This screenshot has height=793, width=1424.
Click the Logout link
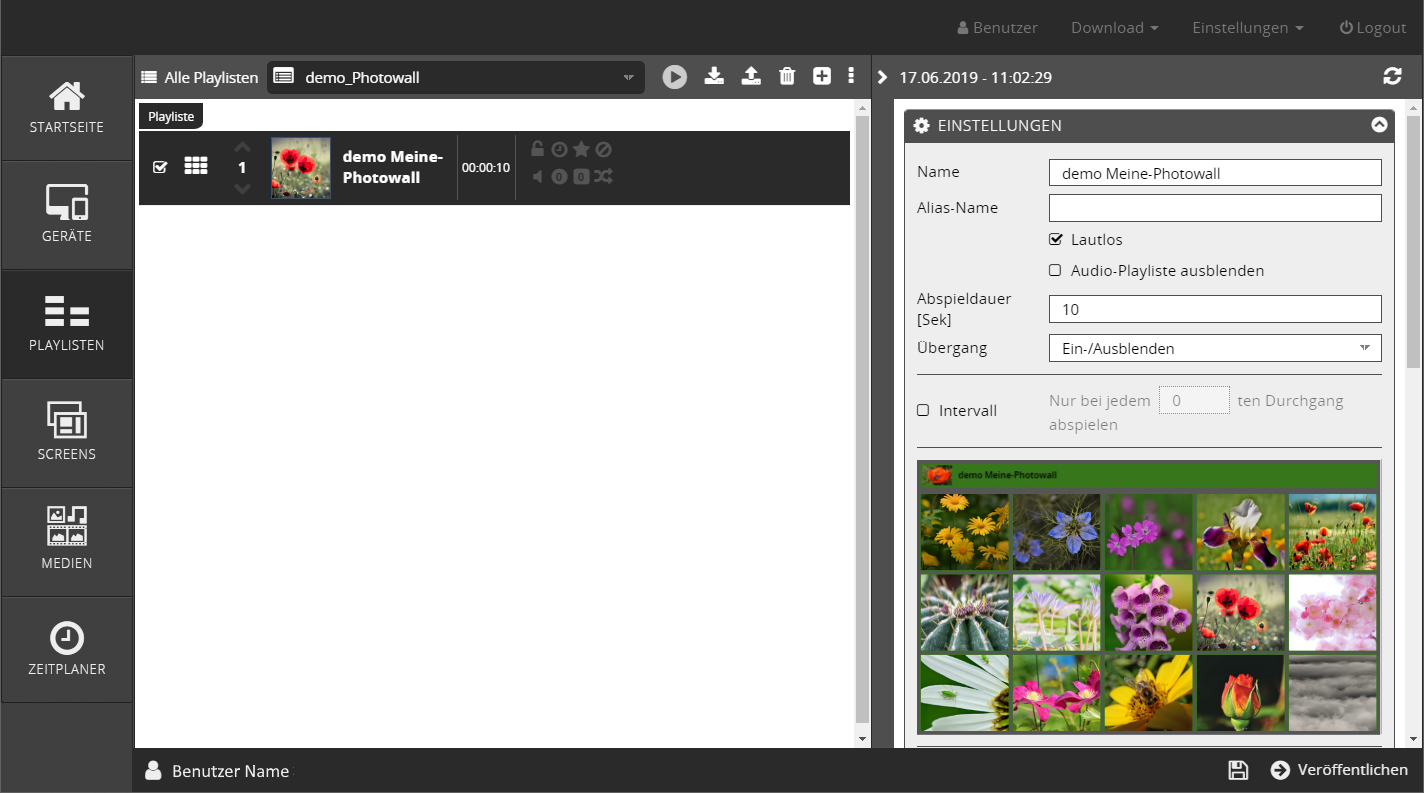1372,28
